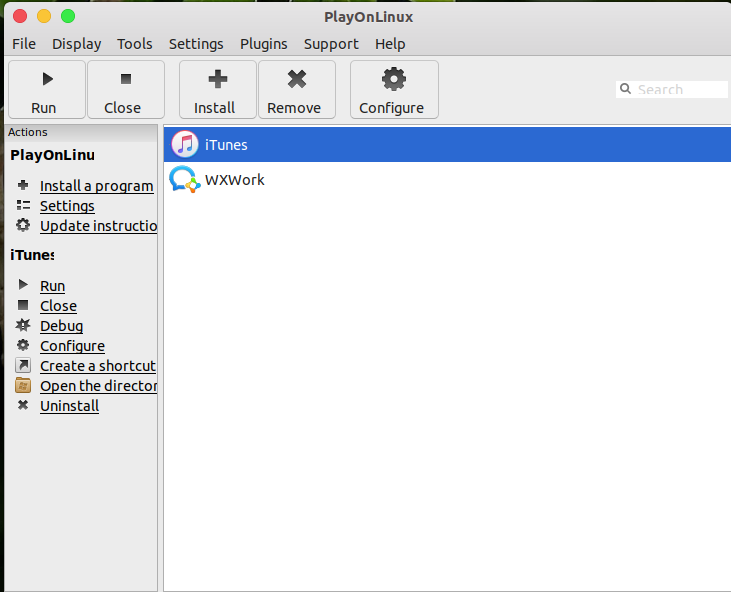The width and height of the screenshot is (731, 592).
Task: Open the Help menu
Action: point(390,44)
